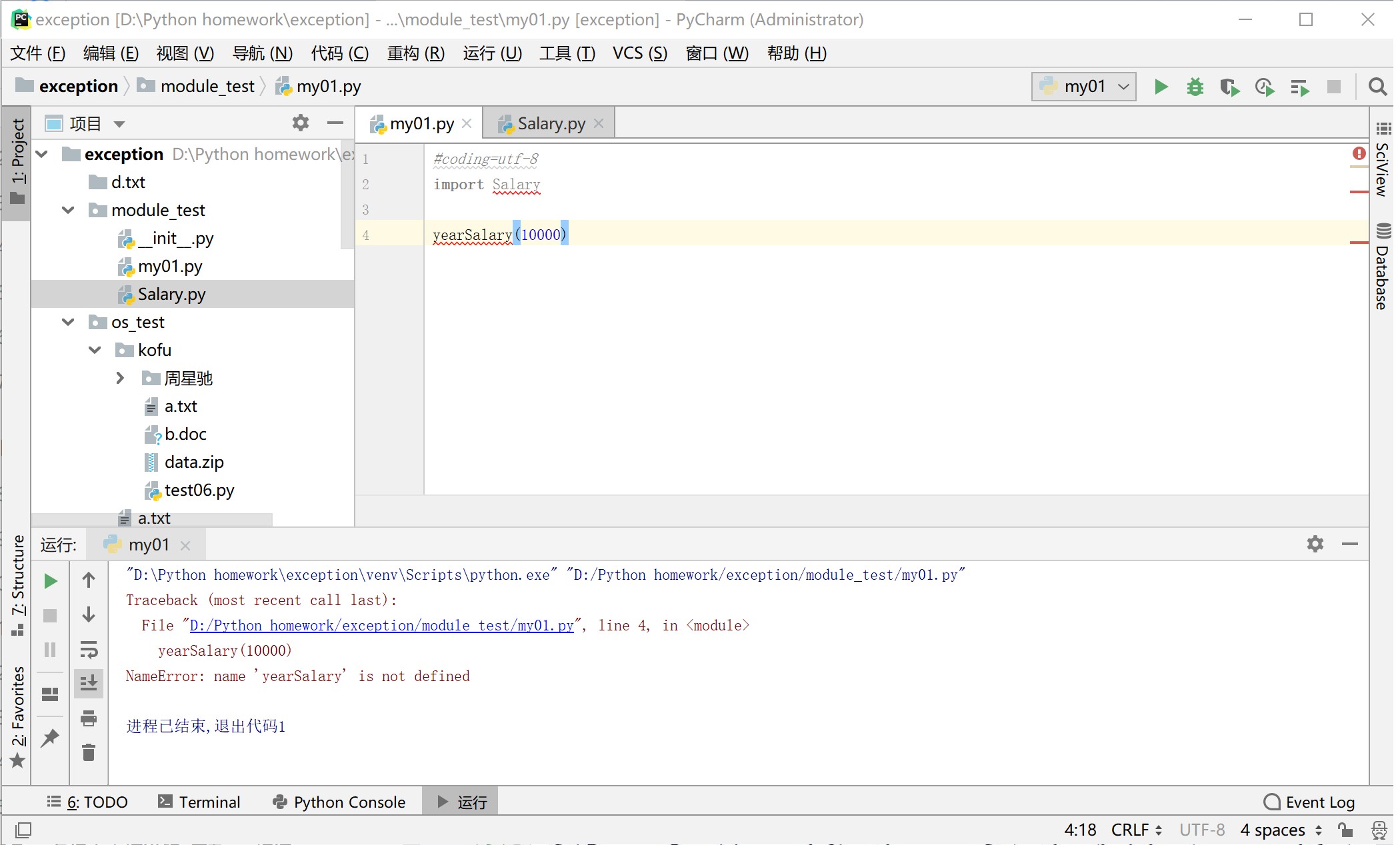This screenshot has width=1400, height=845.
Task: Collapse the module_test folder
Action: coord(68,211)
